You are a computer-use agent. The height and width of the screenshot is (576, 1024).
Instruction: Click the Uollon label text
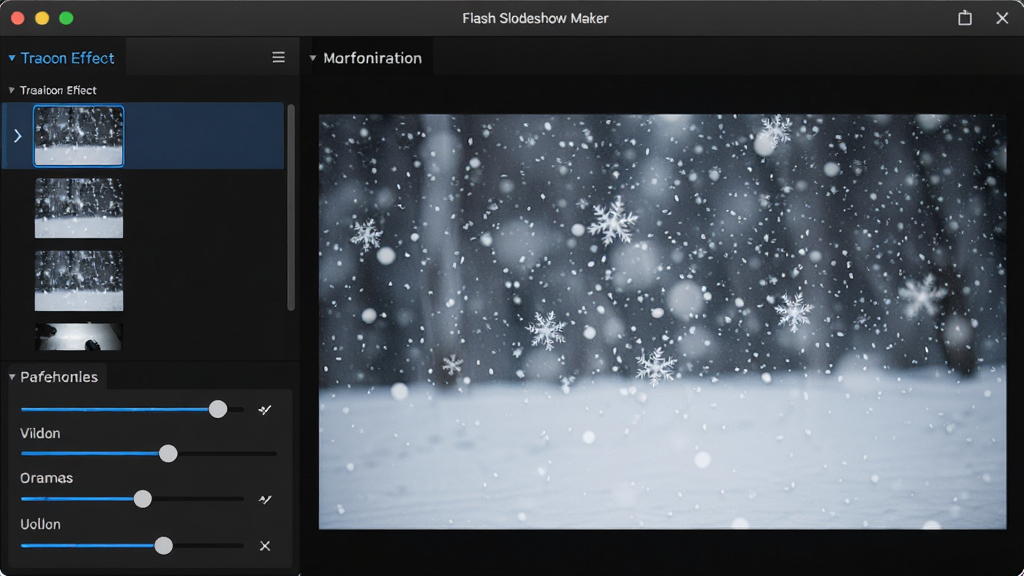(x=40, y=524)
